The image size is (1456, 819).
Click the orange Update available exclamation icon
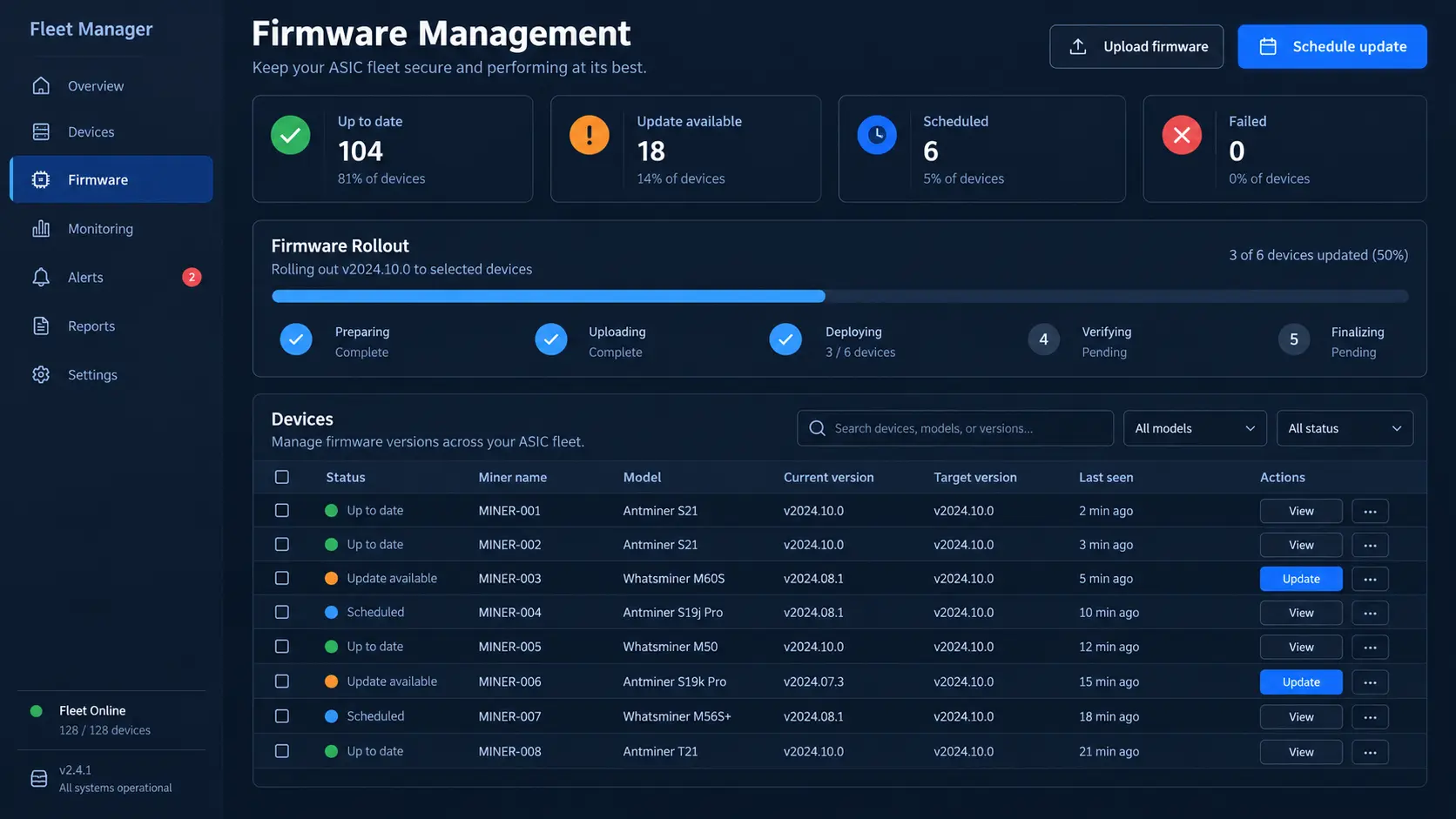(590, 135)
